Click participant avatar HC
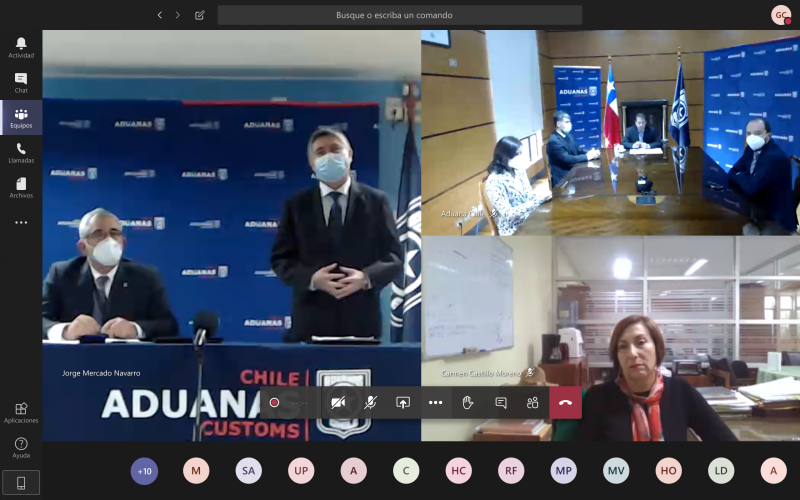This screenshot has width=800, height=500. [x=459, y=471]
